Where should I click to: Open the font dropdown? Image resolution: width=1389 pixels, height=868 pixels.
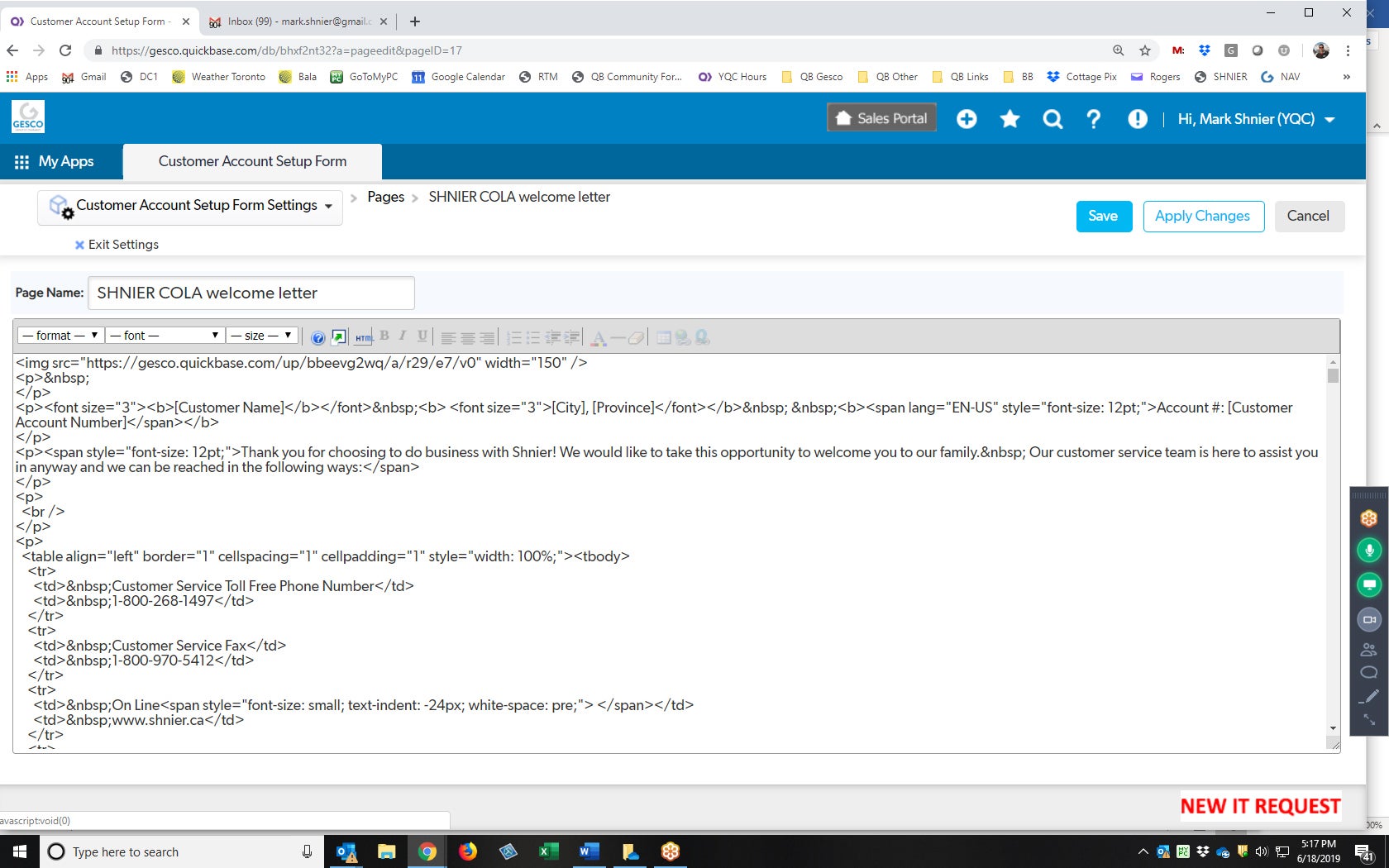pyautogui.click(x=165, y=336)
